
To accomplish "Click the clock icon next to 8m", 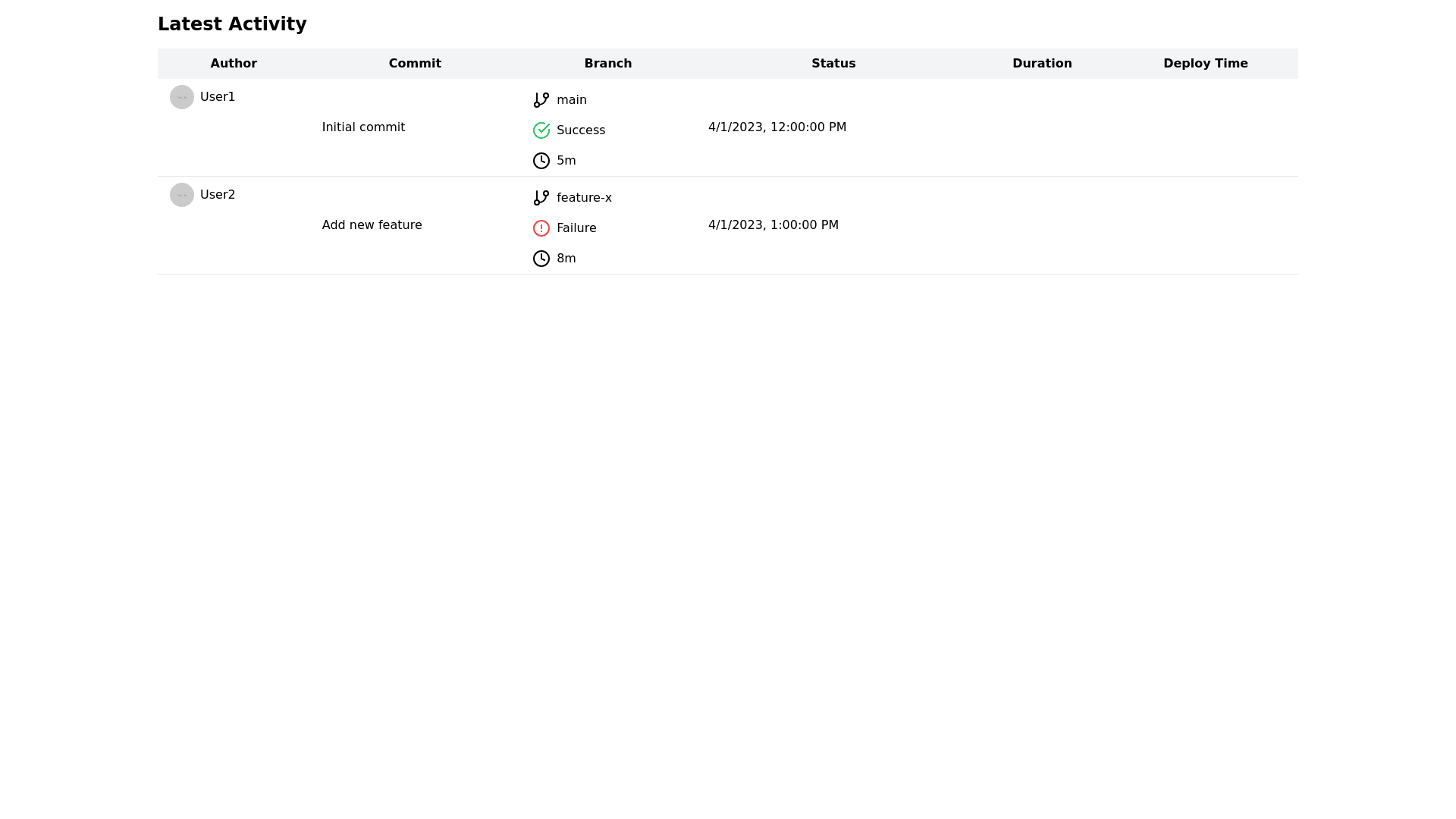I will 541,259.
